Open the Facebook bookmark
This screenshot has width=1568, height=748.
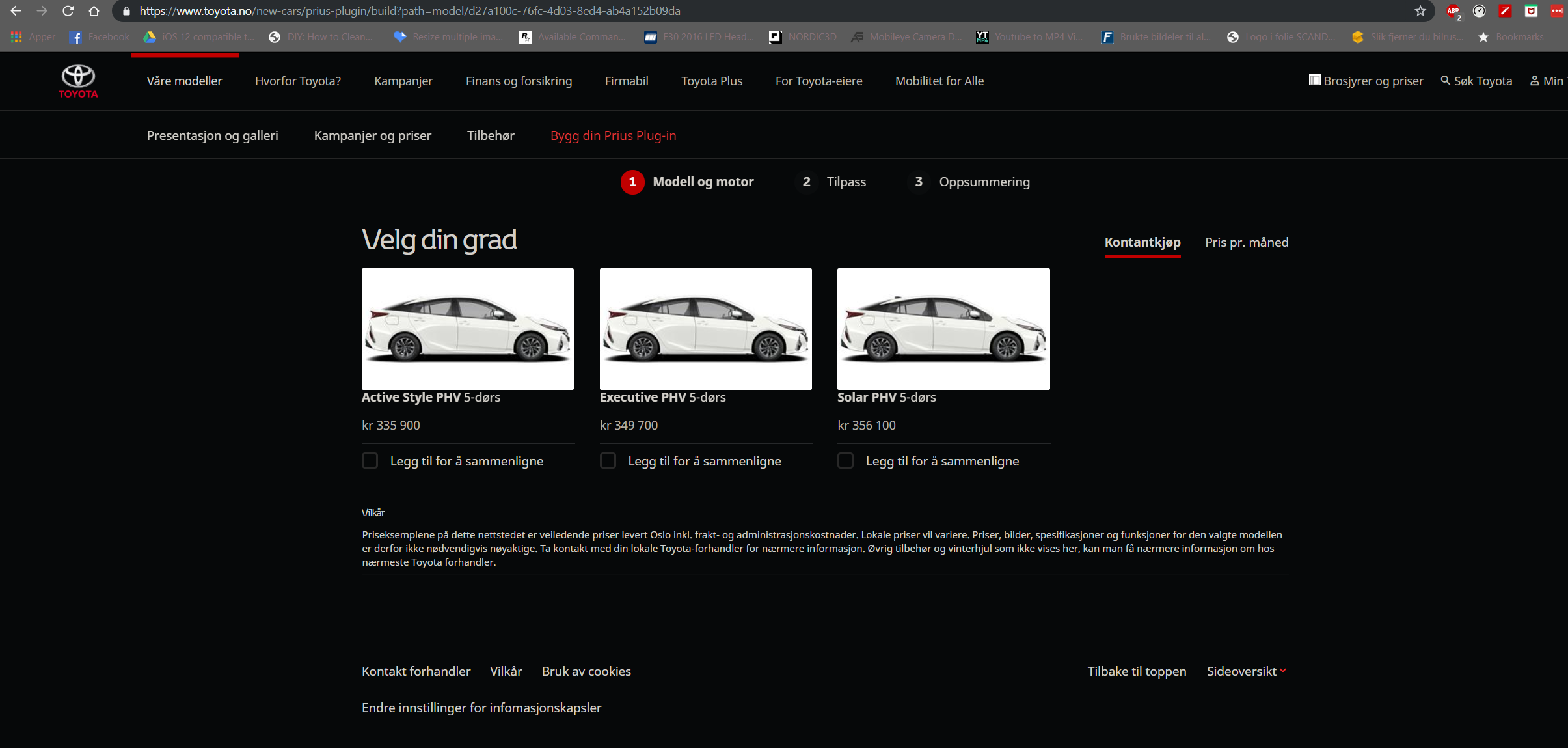tap(100, 37)
